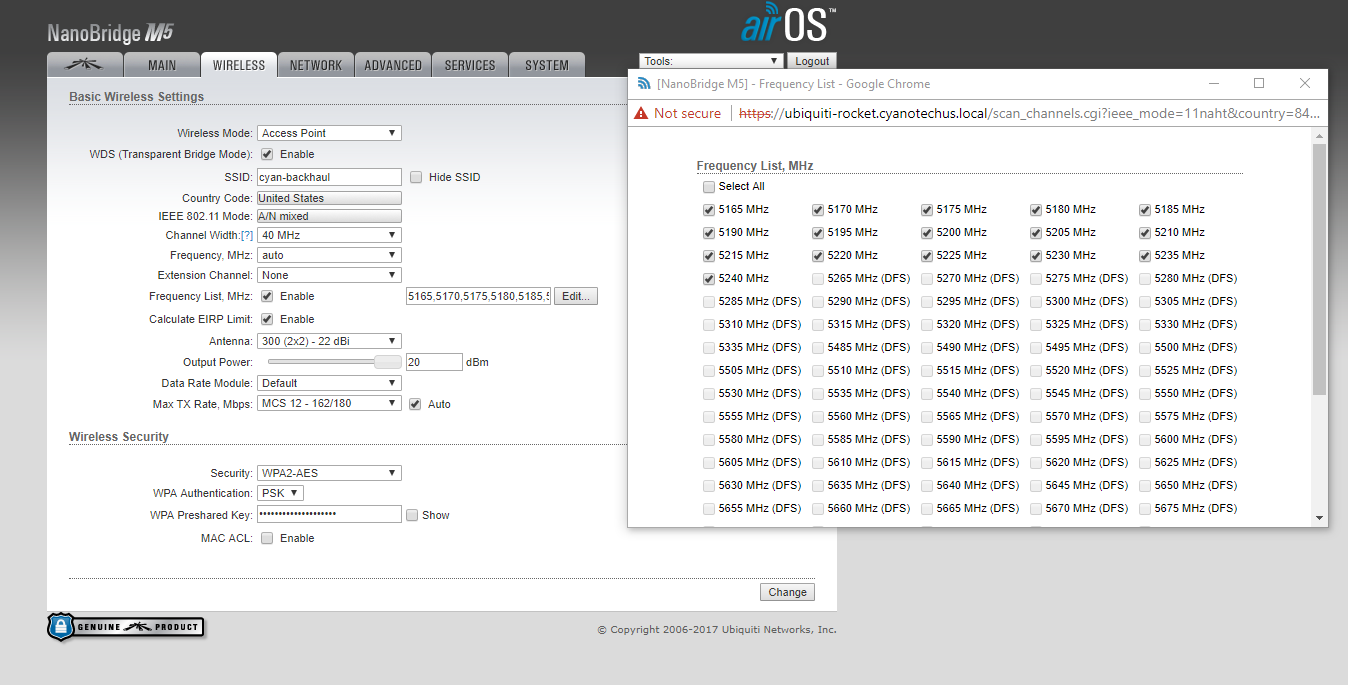1348x685 pixels.
Task: Open the Security dropdown
Action: (x=329, y=473)
